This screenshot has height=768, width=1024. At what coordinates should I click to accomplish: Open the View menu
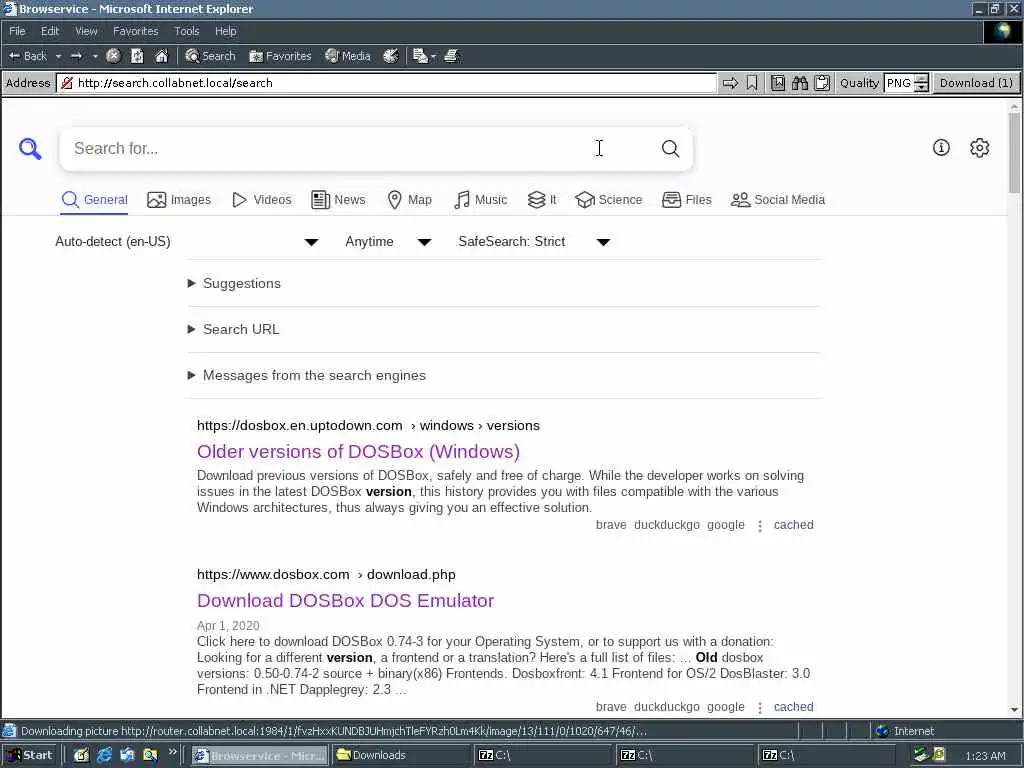click(x=86, y=31)
